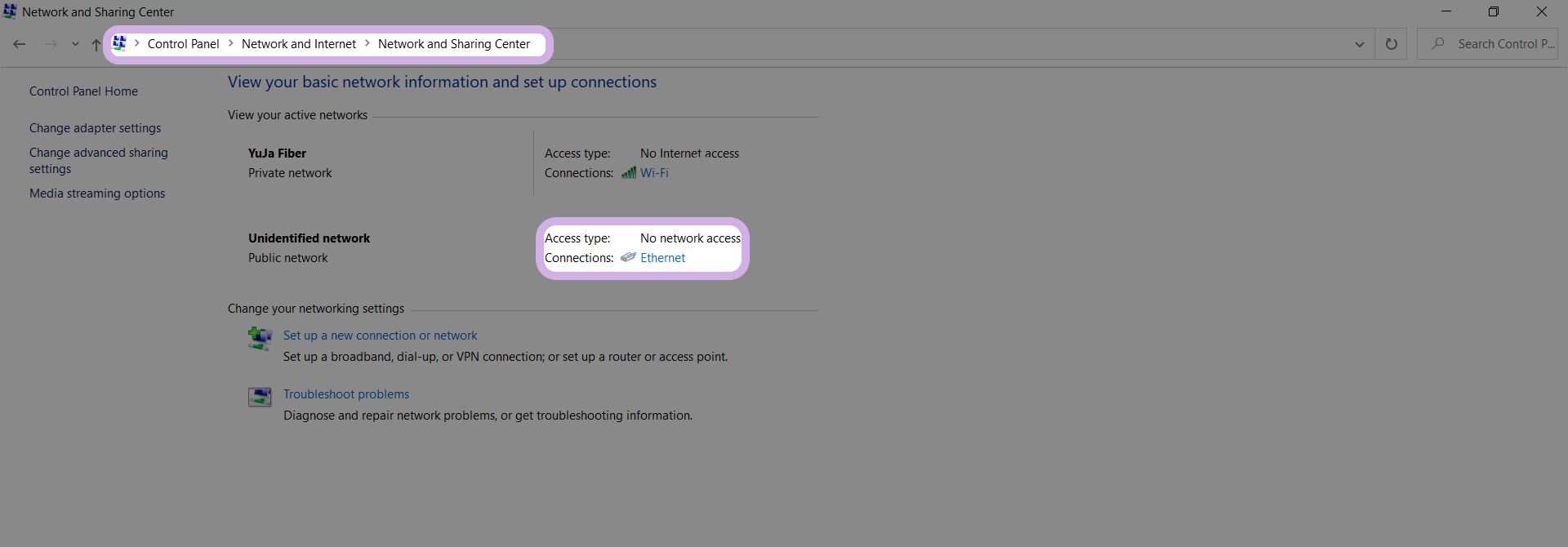
Task: Click the new connection setup icon
Action: (260, 337)
